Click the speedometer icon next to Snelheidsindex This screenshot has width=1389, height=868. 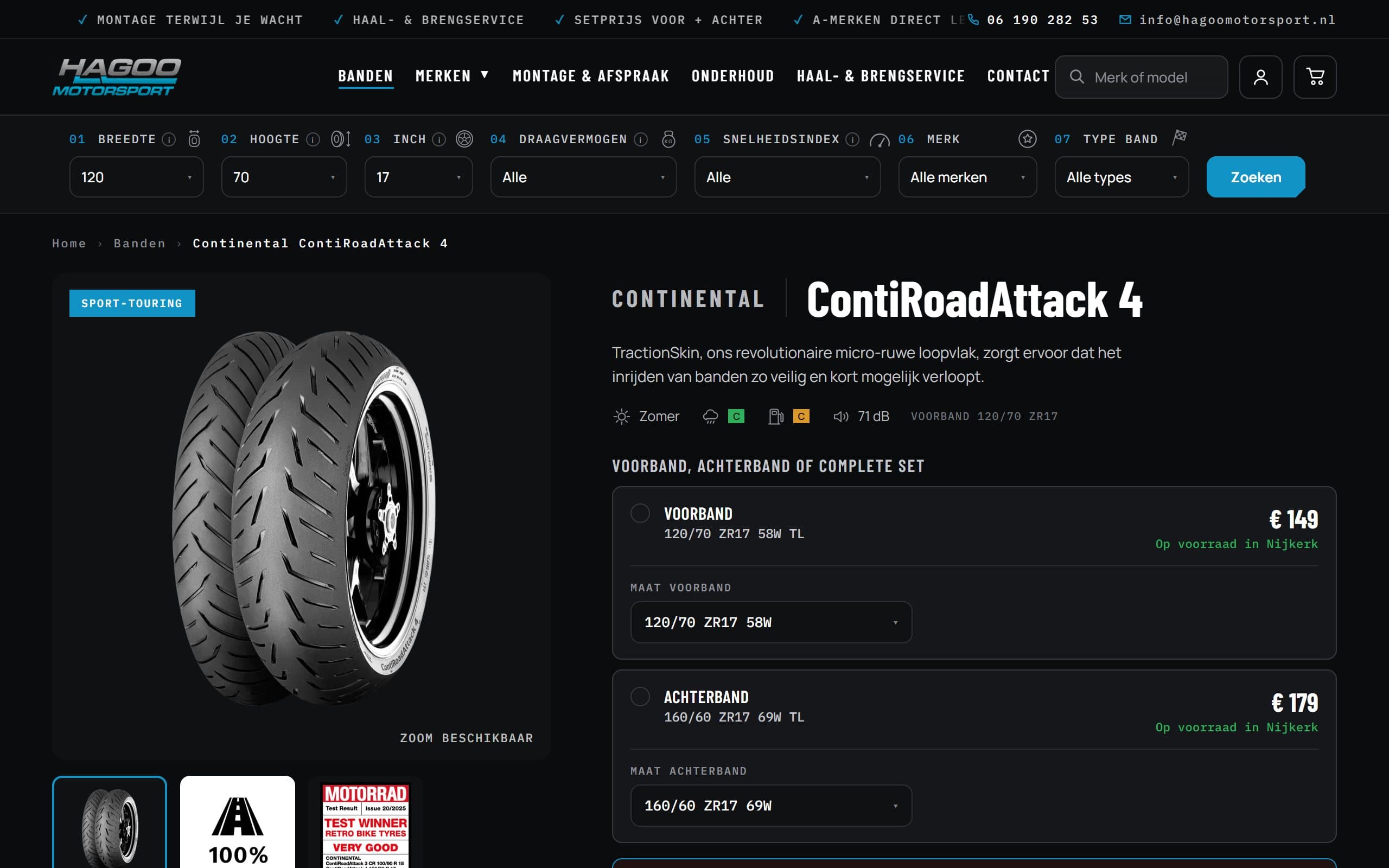pyautogui.click(x=880, y=139)
